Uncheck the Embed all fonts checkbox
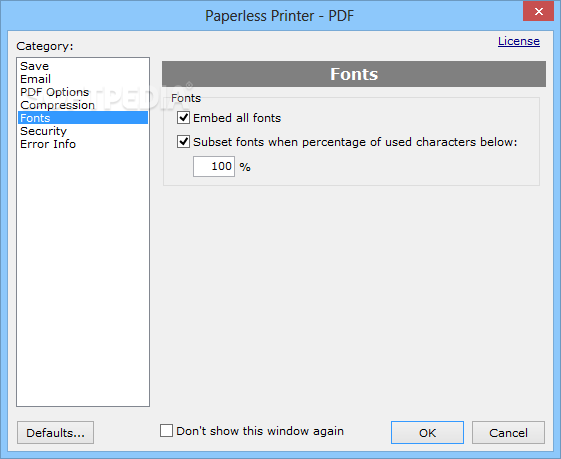The image size is (561, 459). click(x=184, y=118)
